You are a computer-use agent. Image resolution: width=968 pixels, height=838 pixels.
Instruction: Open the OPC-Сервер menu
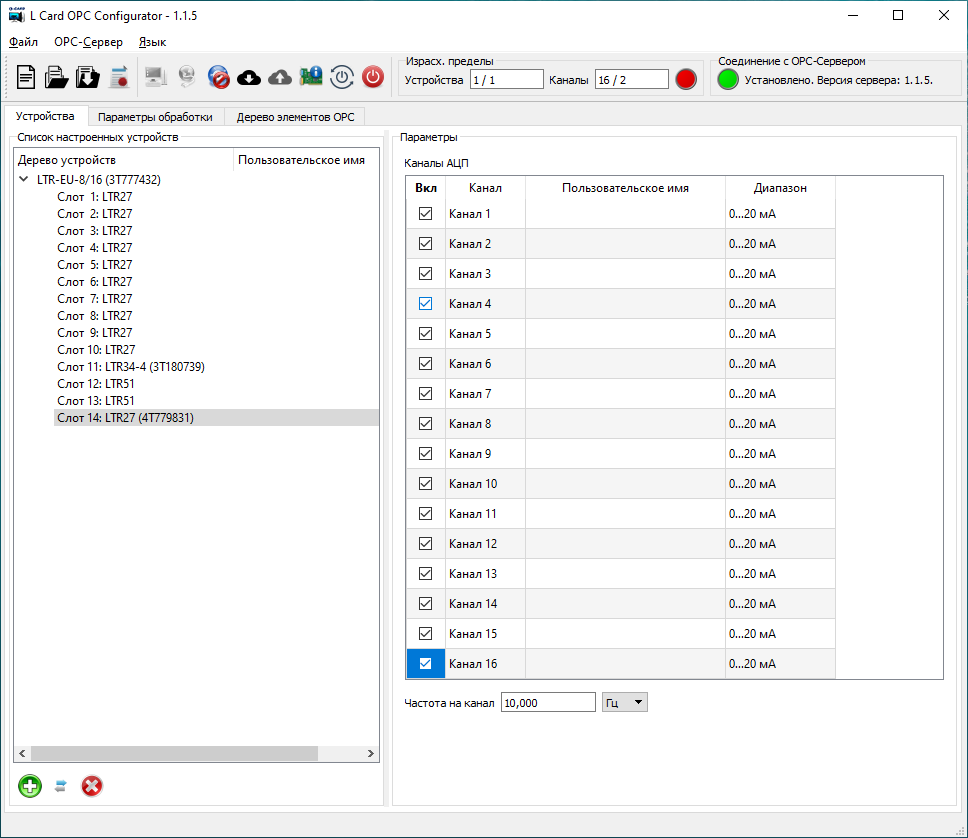[x=88, y=42]
